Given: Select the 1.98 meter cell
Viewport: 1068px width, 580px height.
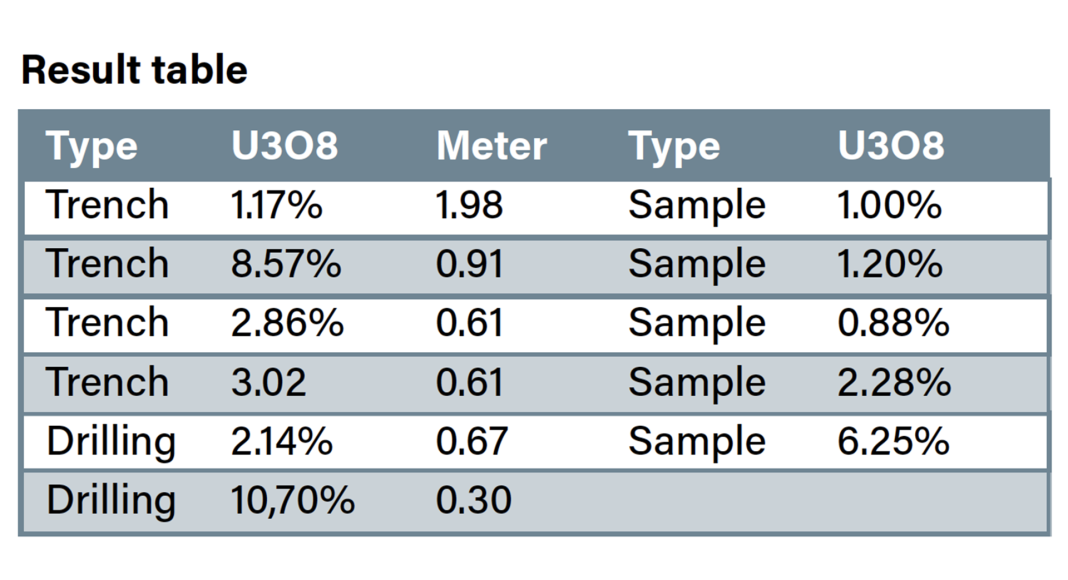Looking at the screenshot, I should 469,205.
